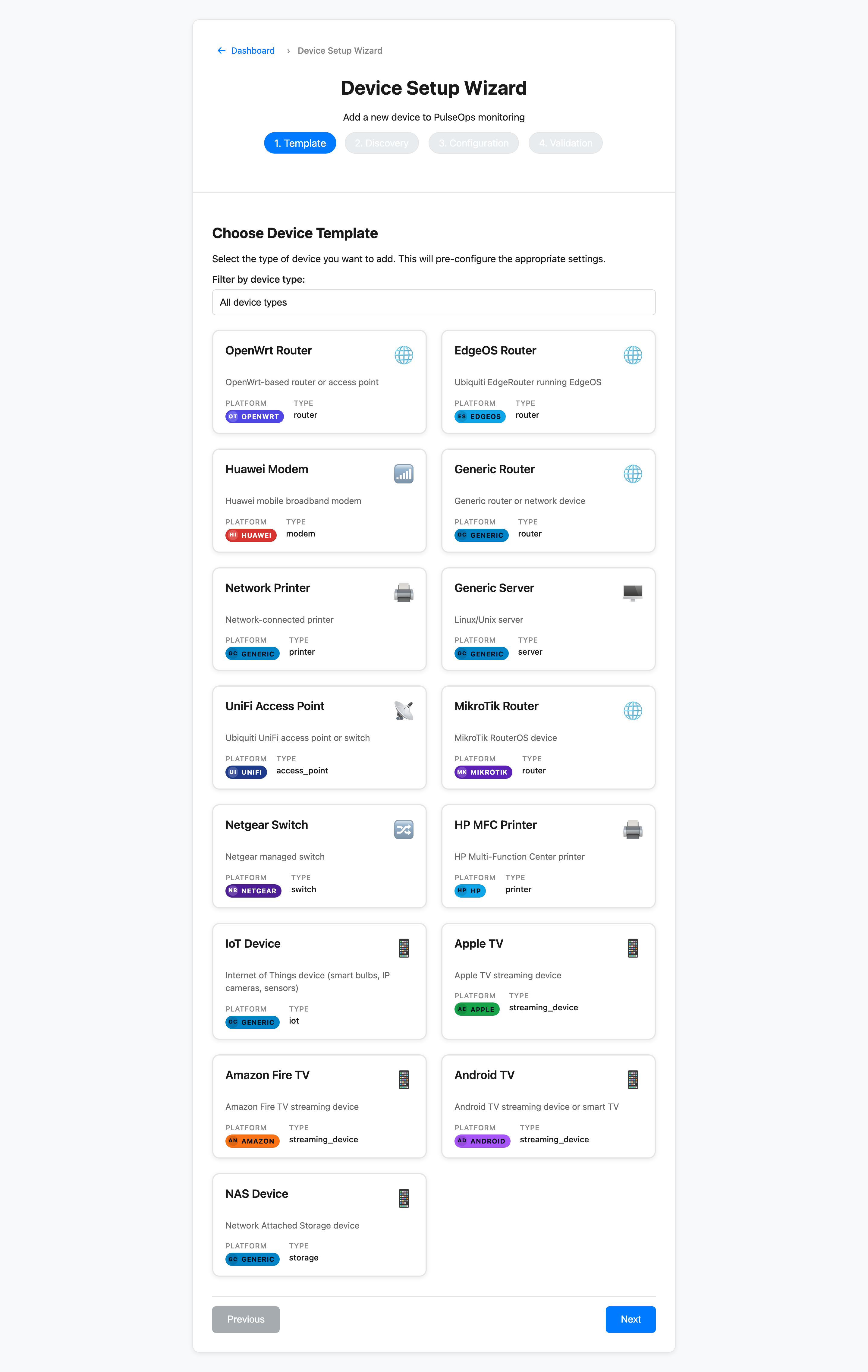Click the Previous button

click(245, 1319)
